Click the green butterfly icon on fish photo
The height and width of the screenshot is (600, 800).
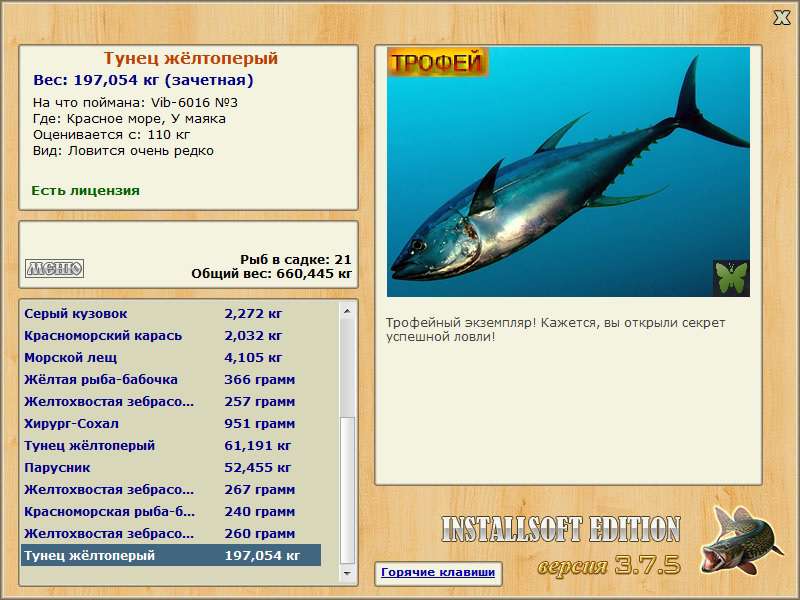pyautogui.click(x=731, y=278)
